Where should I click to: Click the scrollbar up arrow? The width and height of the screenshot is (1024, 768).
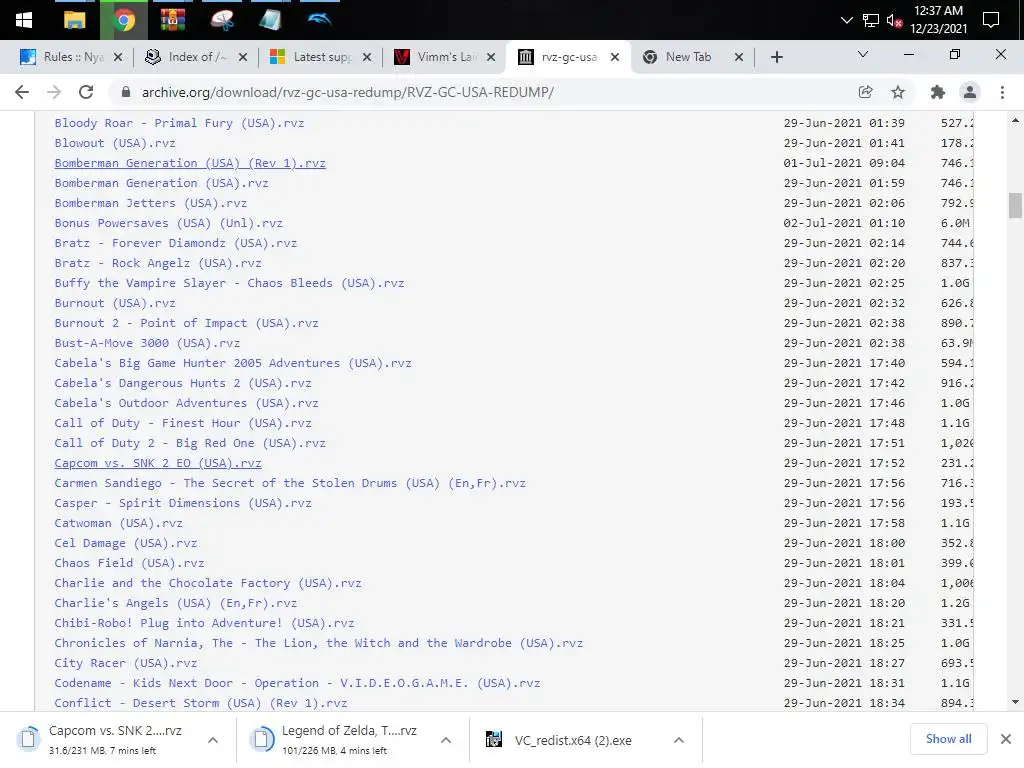click(x=1015, y=120)
